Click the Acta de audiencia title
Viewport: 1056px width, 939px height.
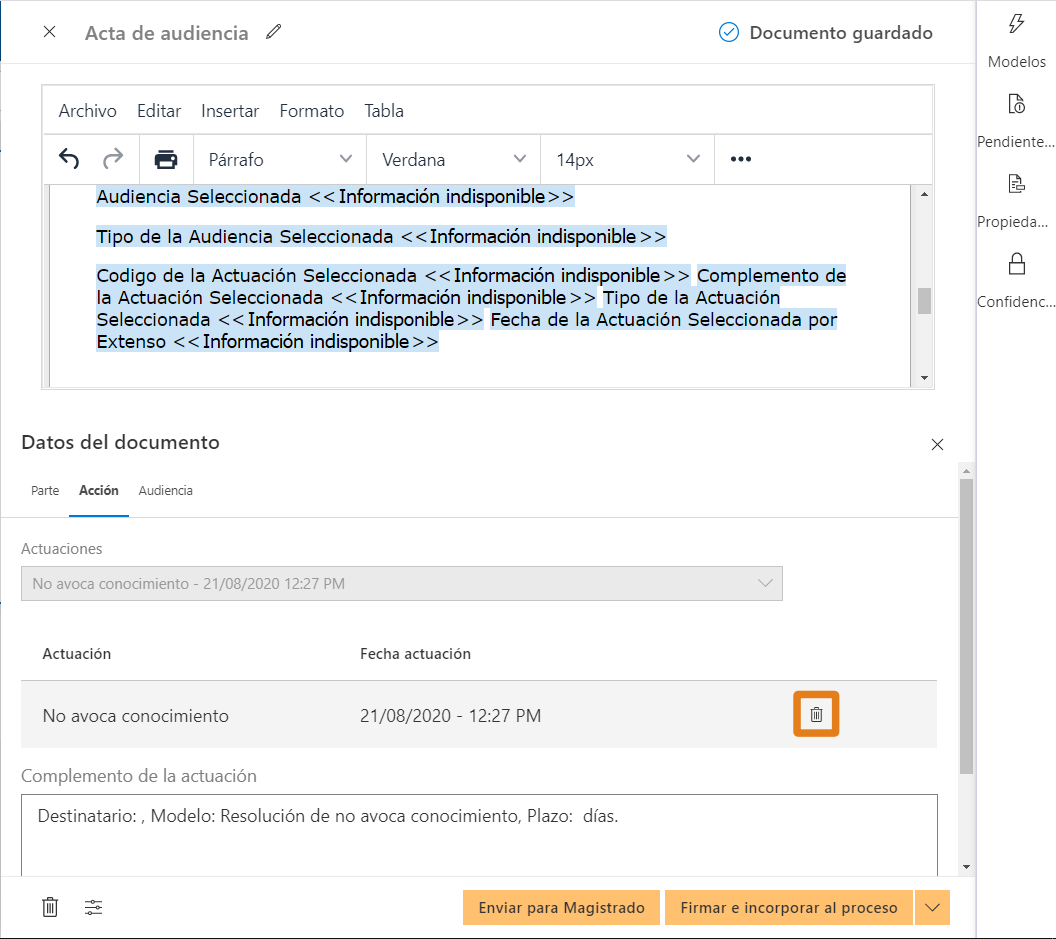tap(166, 33)
